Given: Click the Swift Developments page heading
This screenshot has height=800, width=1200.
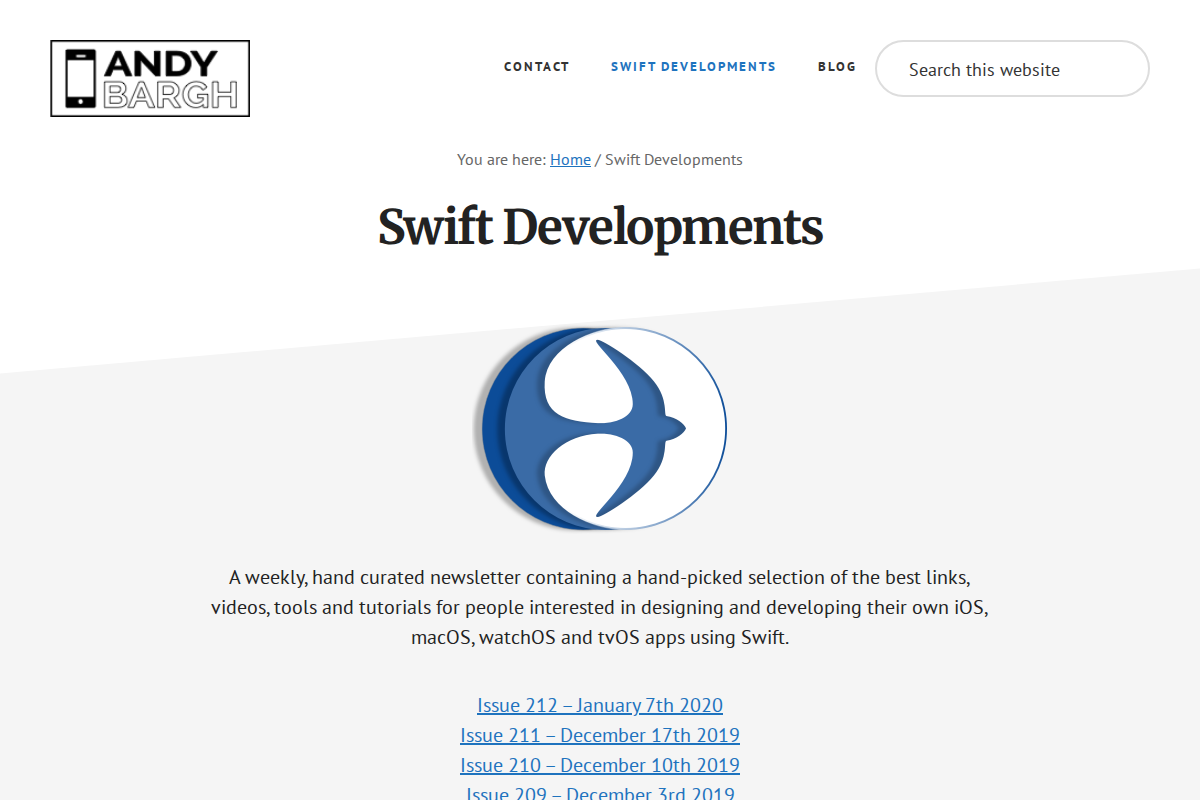Looking at the screenshot, I should 600,228.
